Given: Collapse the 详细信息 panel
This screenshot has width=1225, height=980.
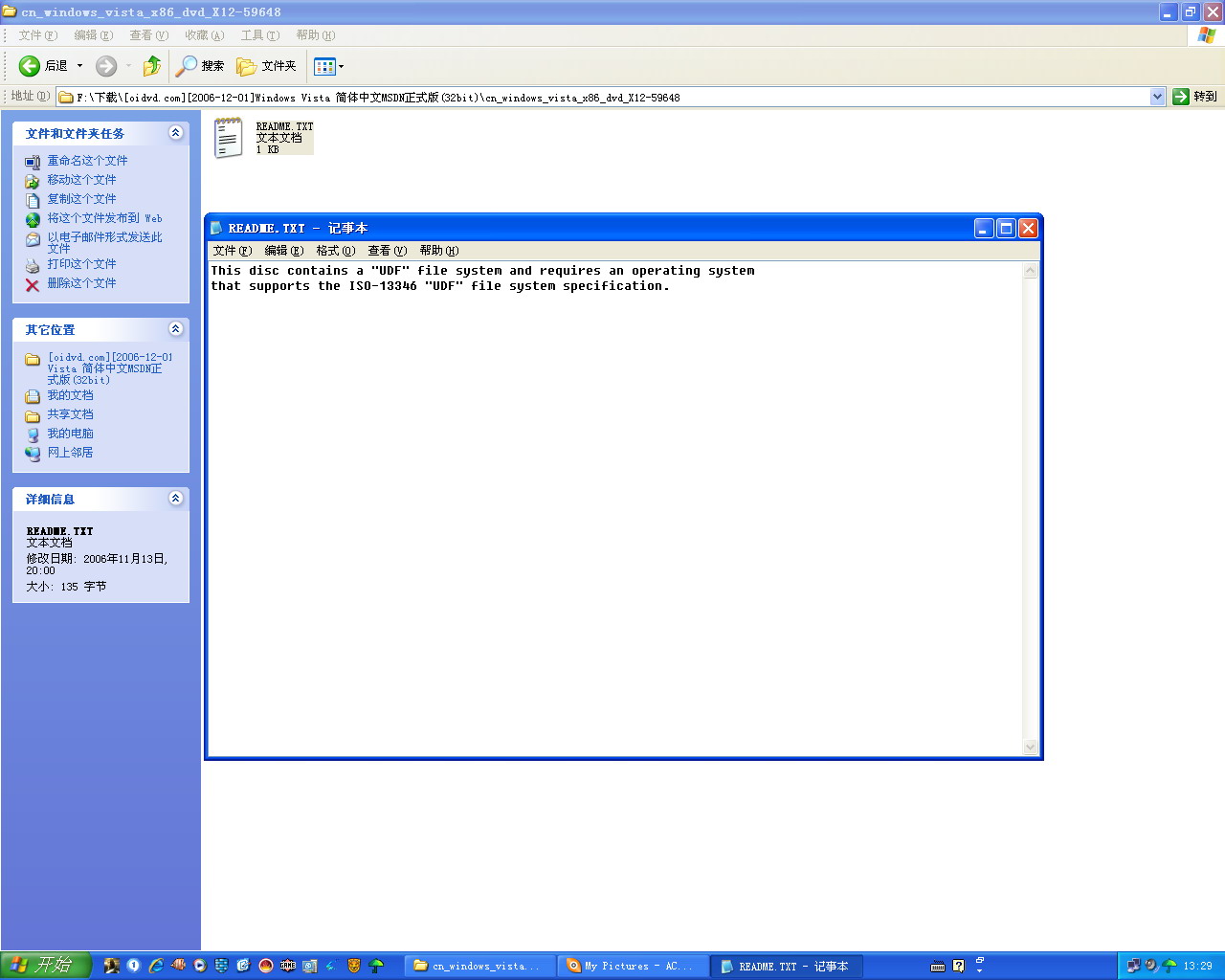Looking at the screenshot, I should 176,499.
